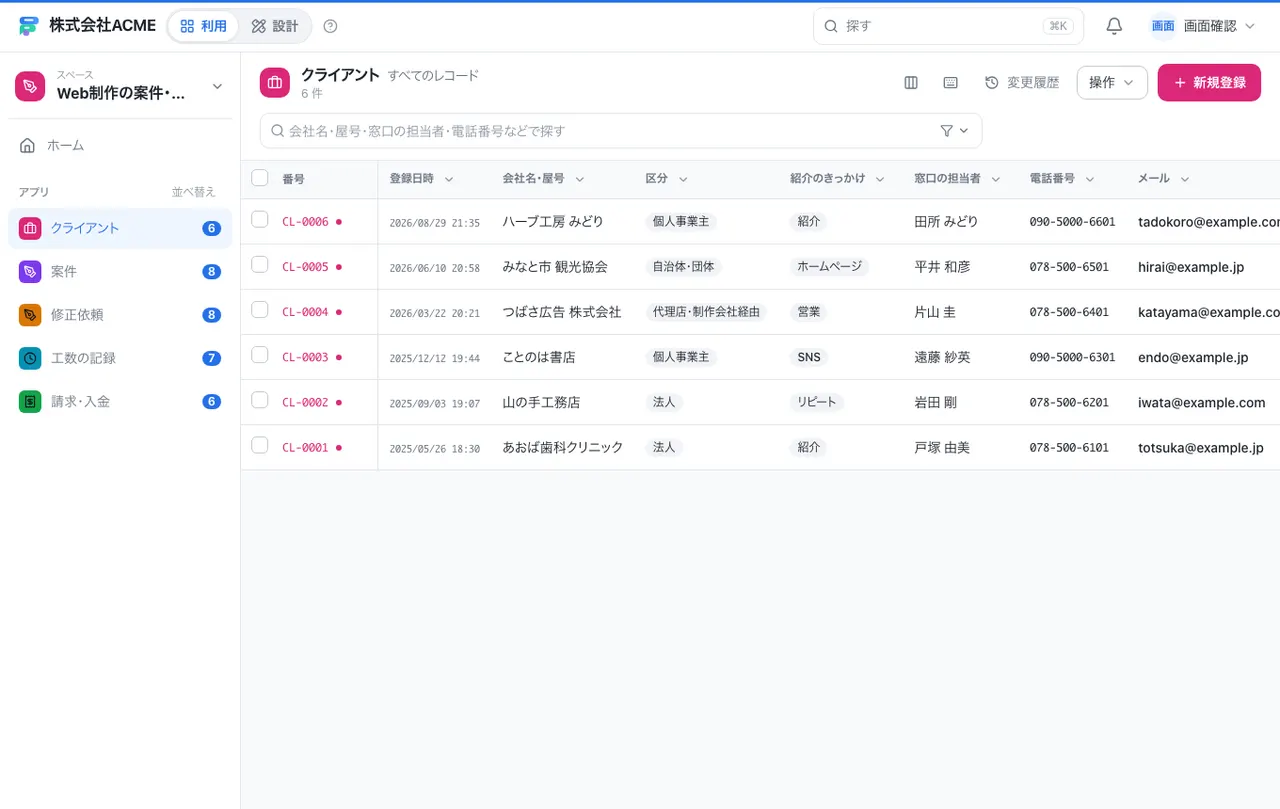
Task: Go to ホーム in sidebar
Action: (x=120, y=145)
